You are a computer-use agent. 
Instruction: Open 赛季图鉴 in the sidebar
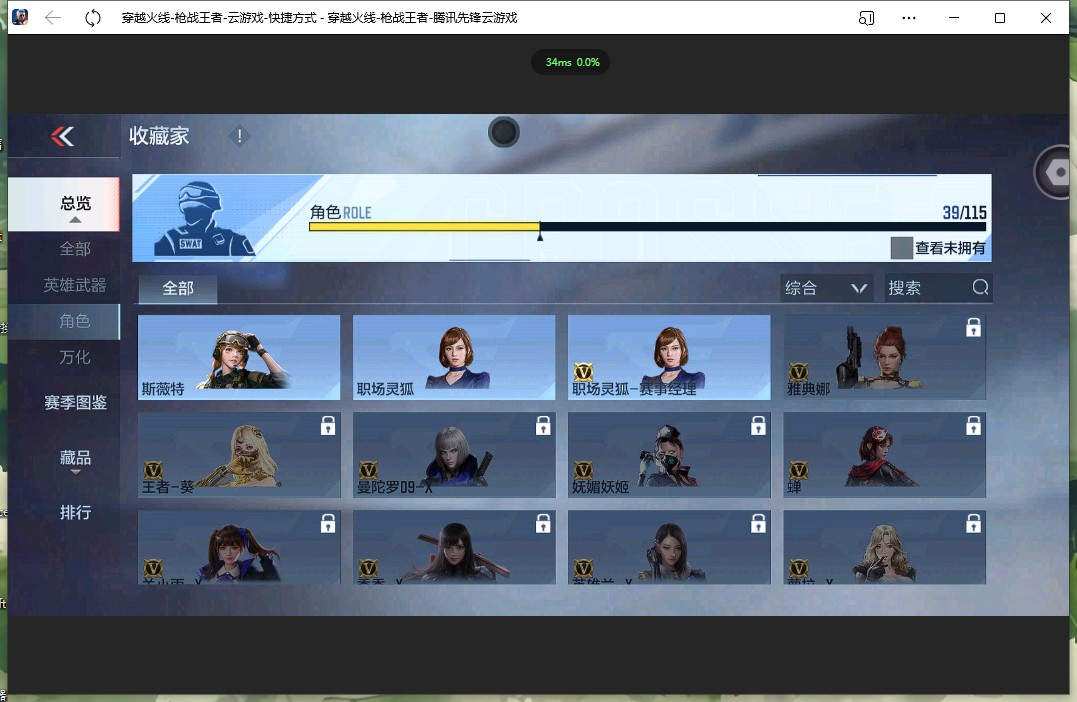76,403
